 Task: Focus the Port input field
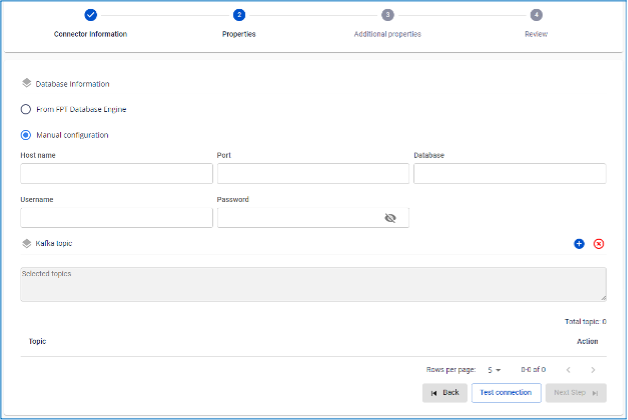[x=313, y=173]
